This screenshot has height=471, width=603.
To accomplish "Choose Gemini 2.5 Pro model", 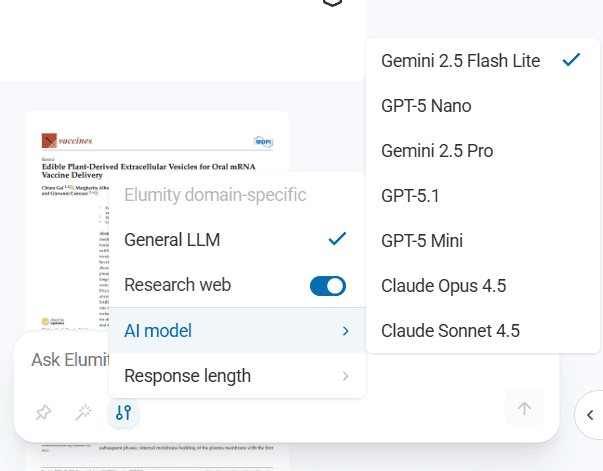I will pyautogui.click(x=437, y=151).
